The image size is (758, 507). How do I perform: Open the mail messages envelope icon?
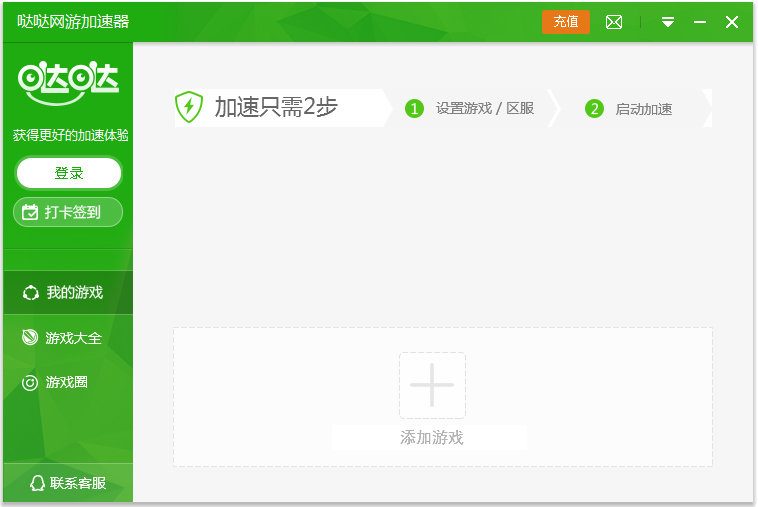click(x=614, y=22)
